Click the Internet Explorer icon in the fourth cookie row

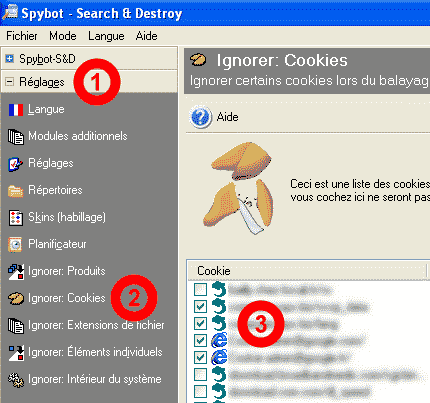(219, 340)
